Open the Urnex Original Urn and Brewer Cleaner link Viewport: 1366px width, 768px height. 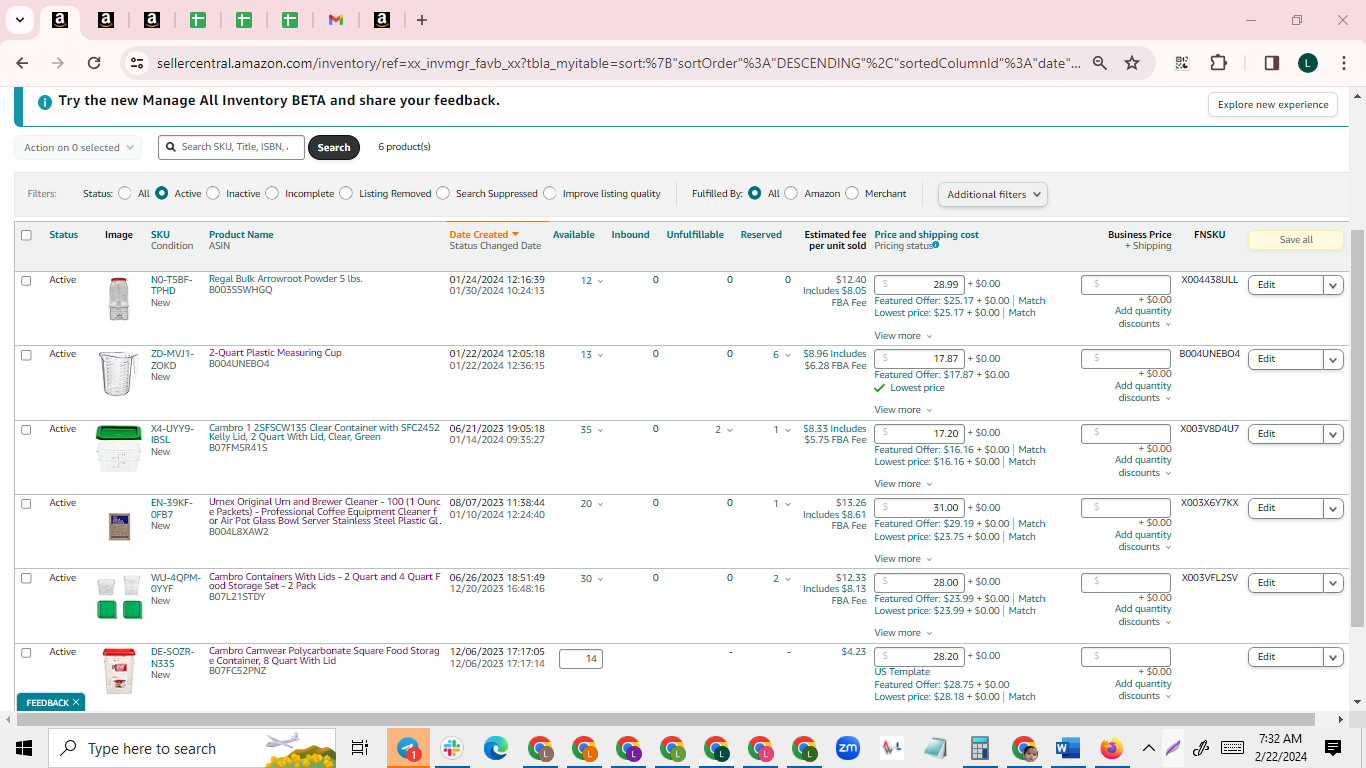[325, 511]
